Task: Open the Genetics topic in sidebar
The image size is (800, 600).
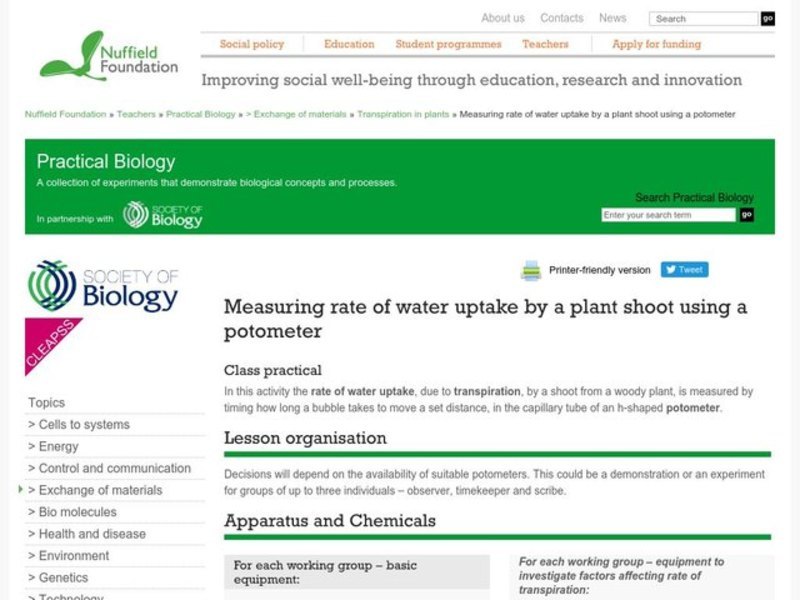Action: pyautogui.click(x=62, y=578)
